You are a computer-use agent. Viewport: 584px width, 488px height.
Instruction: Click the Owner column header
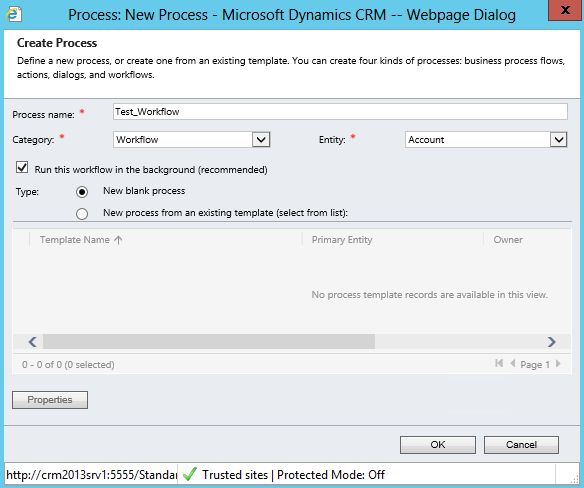[x=508, y=240]
